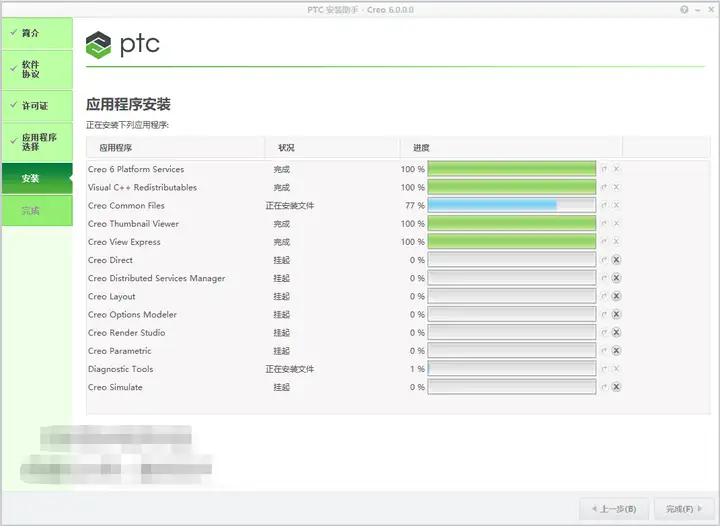The image size is (720, 526).
Task: Click 正在安装文件 status of Creo Common Files
Action: (x=290, y=206)
